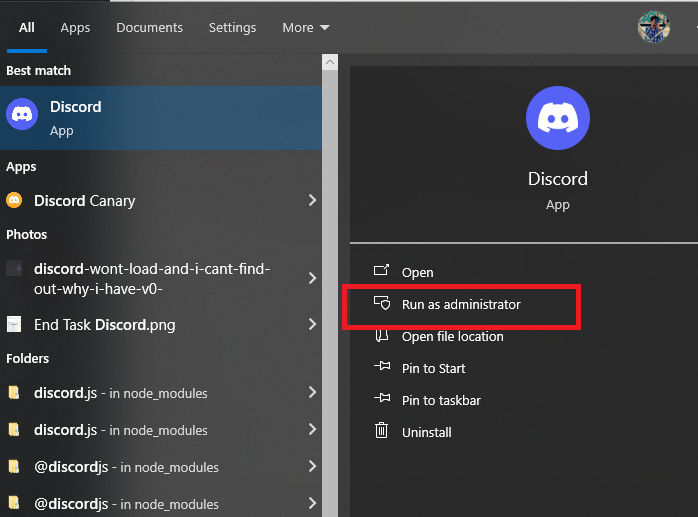Click the user profile avatar at top right
The width and height of the screenshot is (698, 517).
653,27
